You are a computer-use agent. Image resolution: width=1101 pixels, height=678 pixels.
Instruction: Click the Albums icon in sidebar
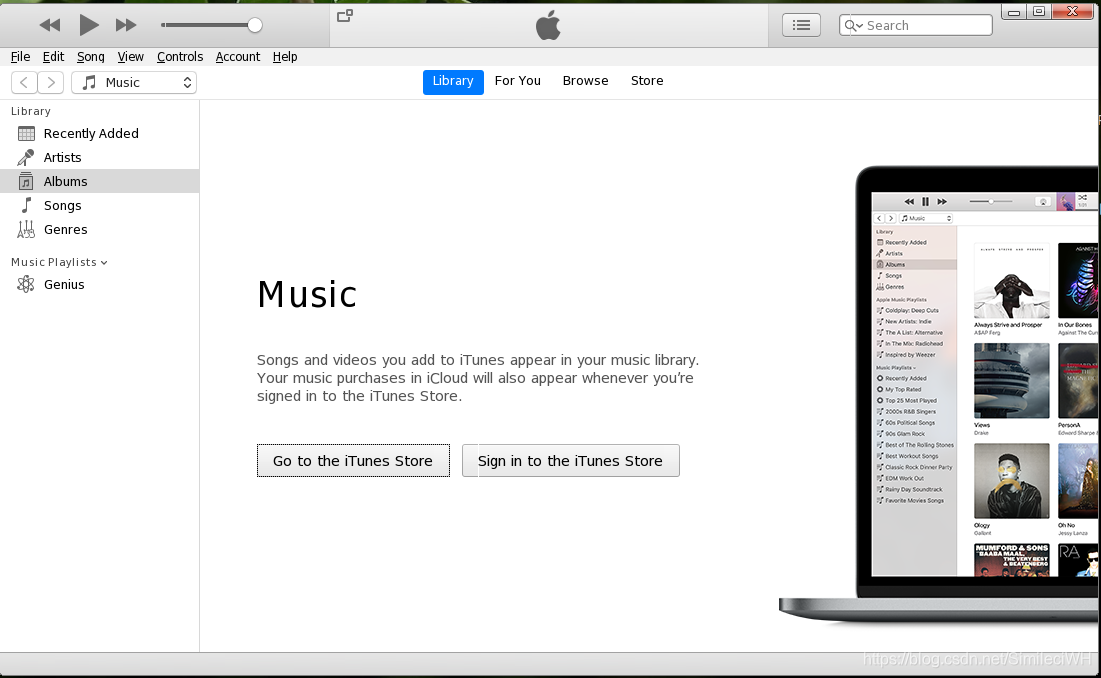[26, 181]
